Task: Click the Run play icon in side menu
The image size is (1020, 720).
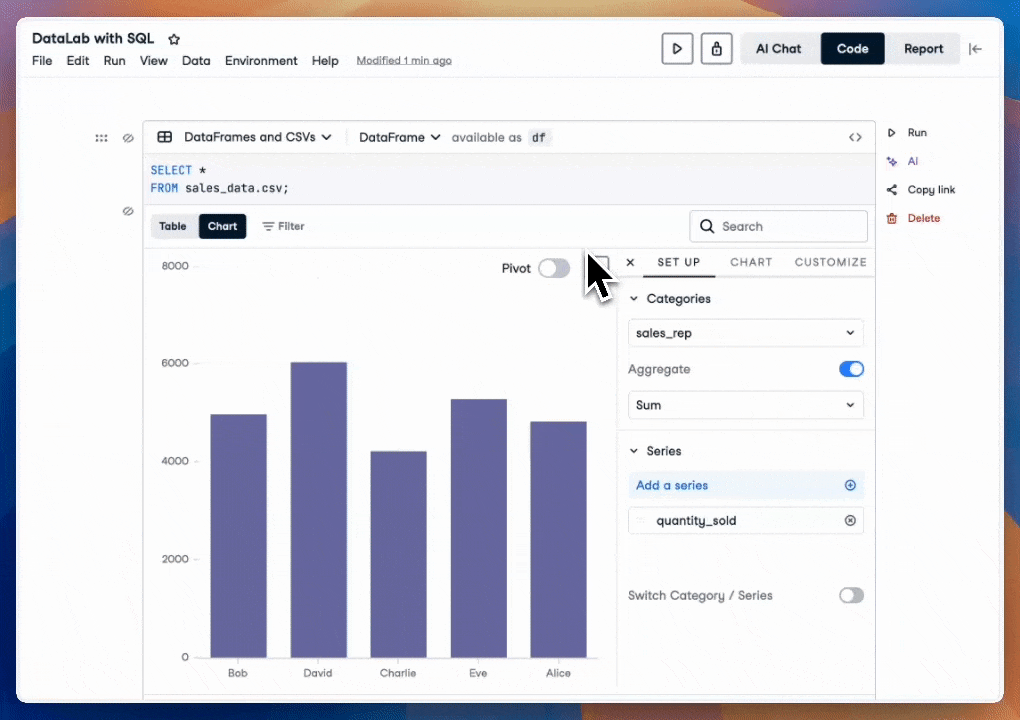Action: [x=892, y=133]
